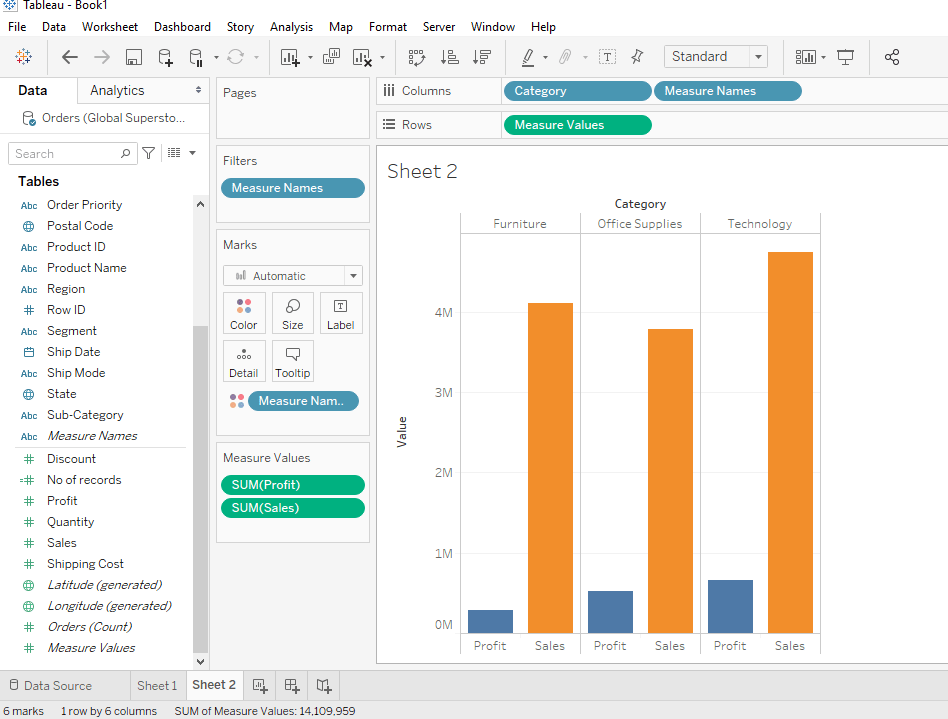Click the Measure Names filter pill
Viewport: 948px width, 719px height.
[x=292, y=187]
